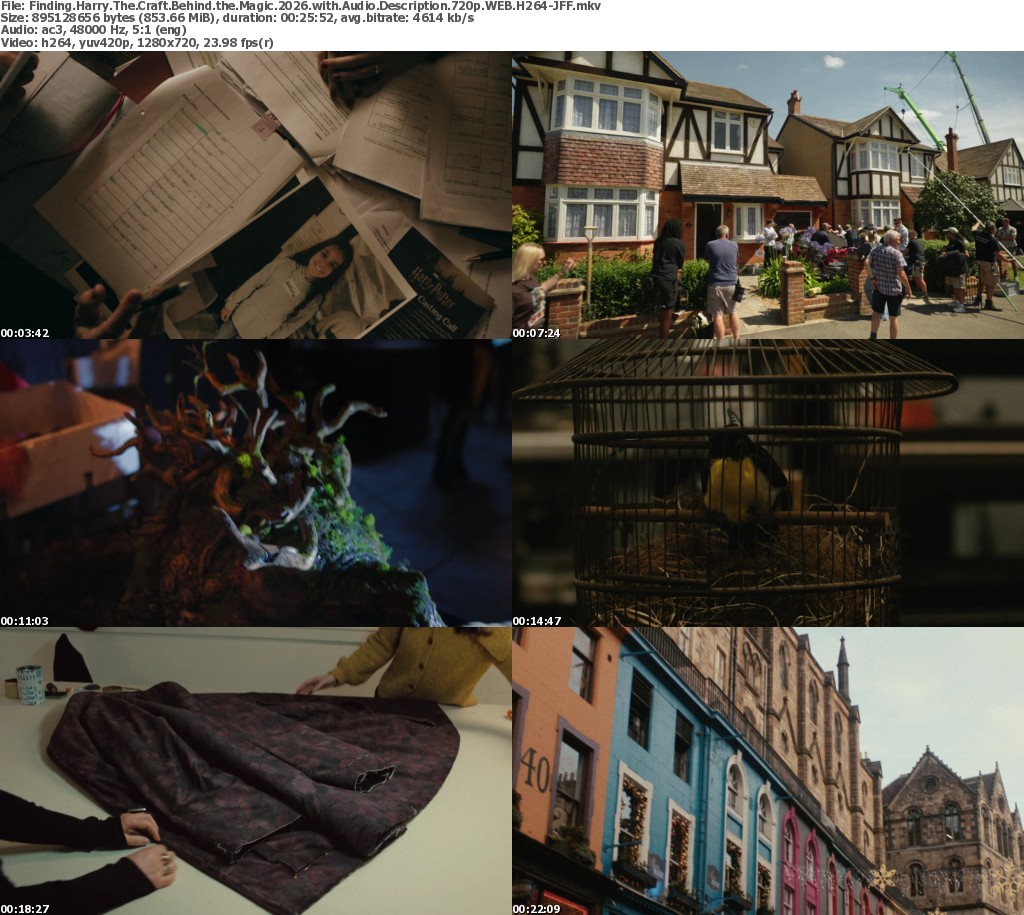Select the Video h264 info line
Screen dimensions: 1024x915
pos(137,42)
